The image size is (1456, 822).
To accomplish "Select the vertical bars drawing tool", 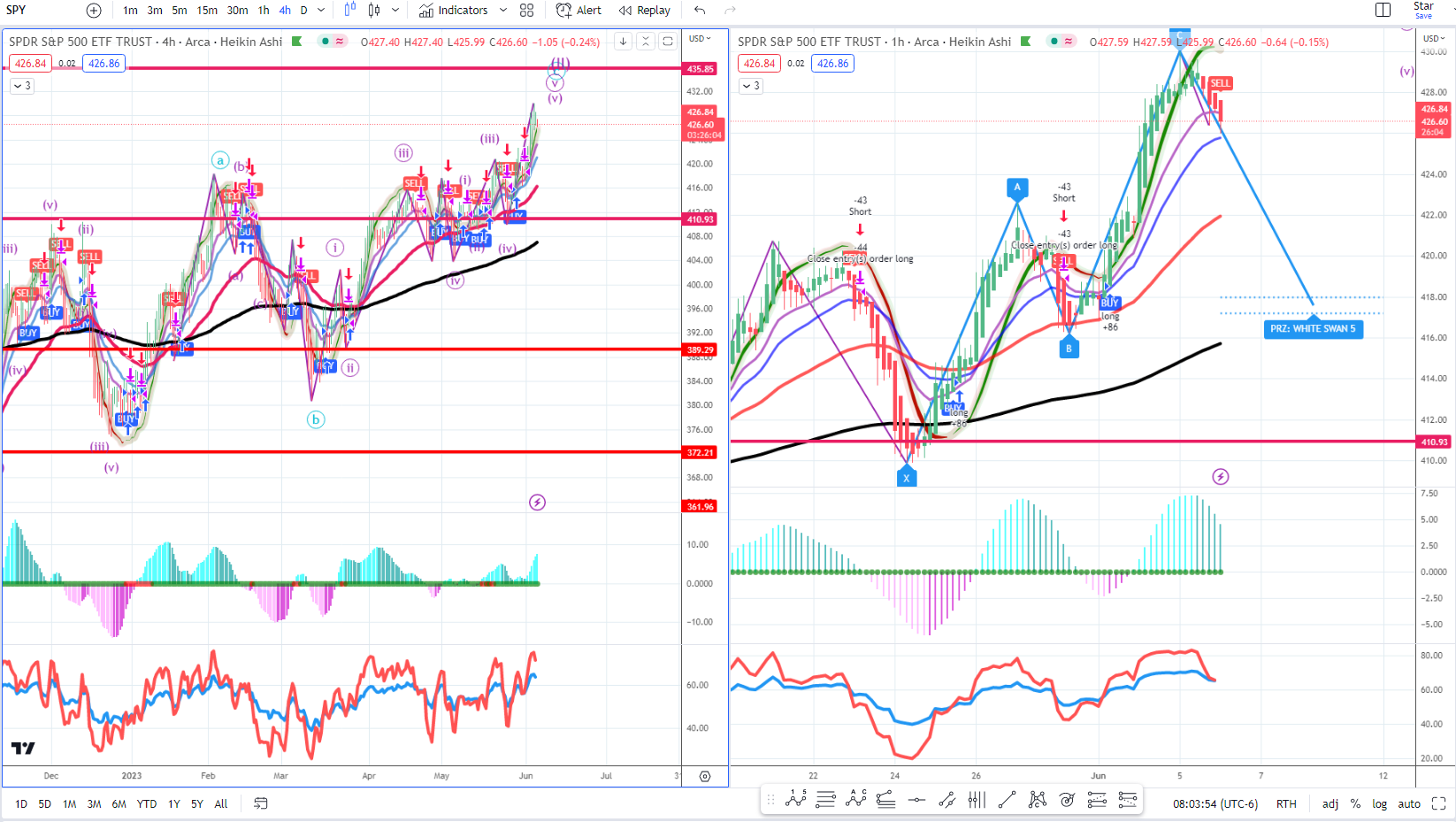I will click(x=977, y=800).
